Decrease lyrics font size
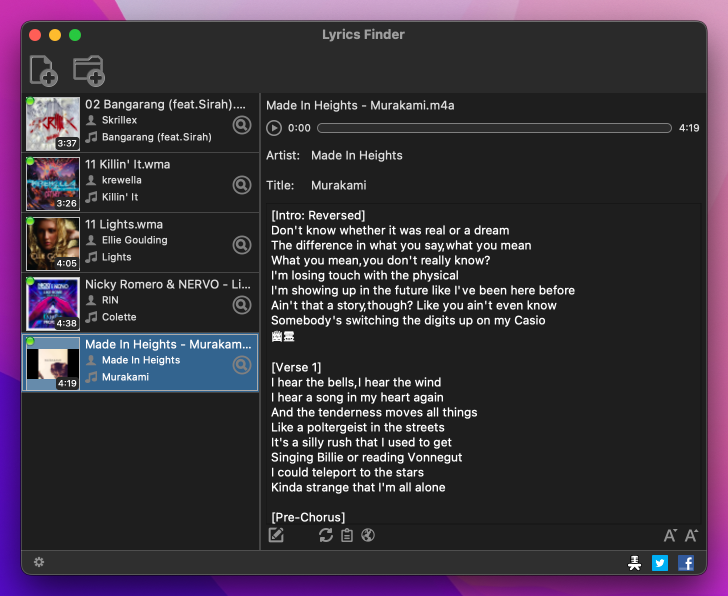728x596 pixels. [x=670, y=535]
